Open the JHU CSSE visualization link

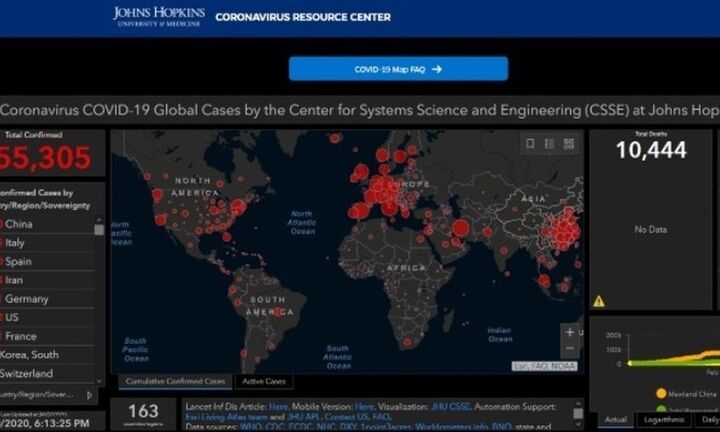pyautogui.click(x=450, y=407)
